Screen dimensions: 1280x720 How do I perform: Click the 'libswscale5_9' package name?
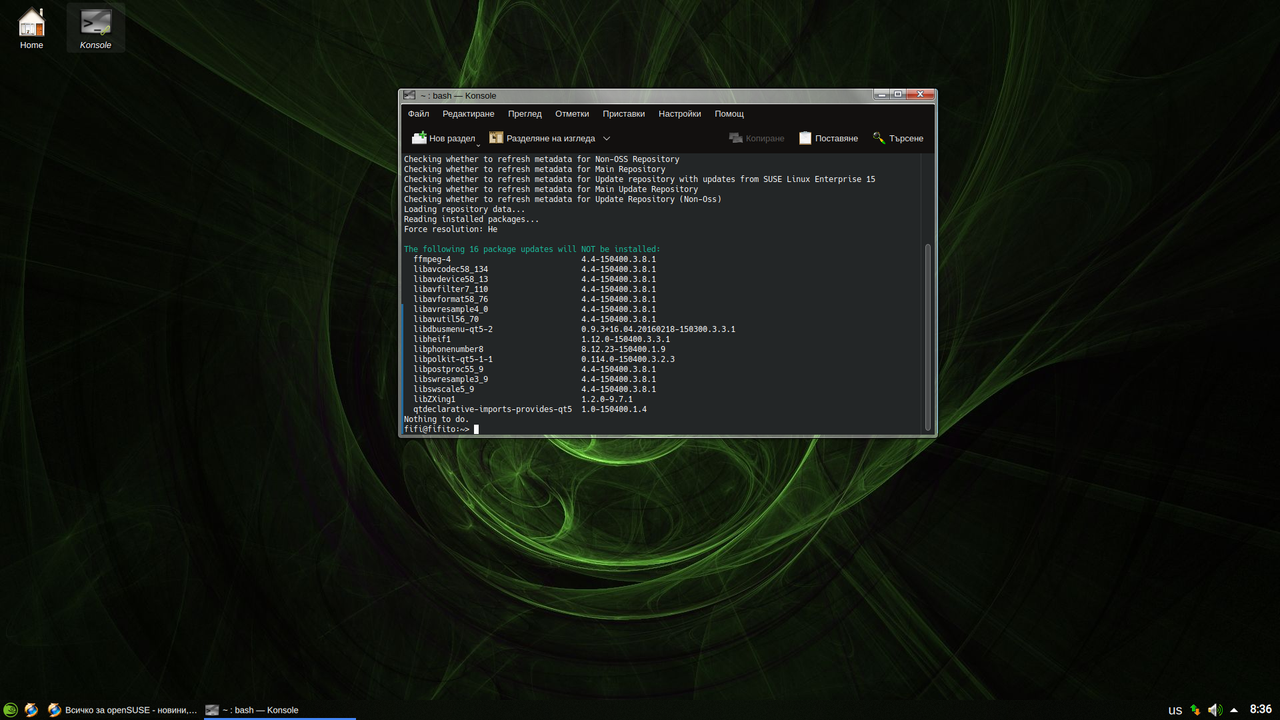pyautogui.click(x=444, y=389)
